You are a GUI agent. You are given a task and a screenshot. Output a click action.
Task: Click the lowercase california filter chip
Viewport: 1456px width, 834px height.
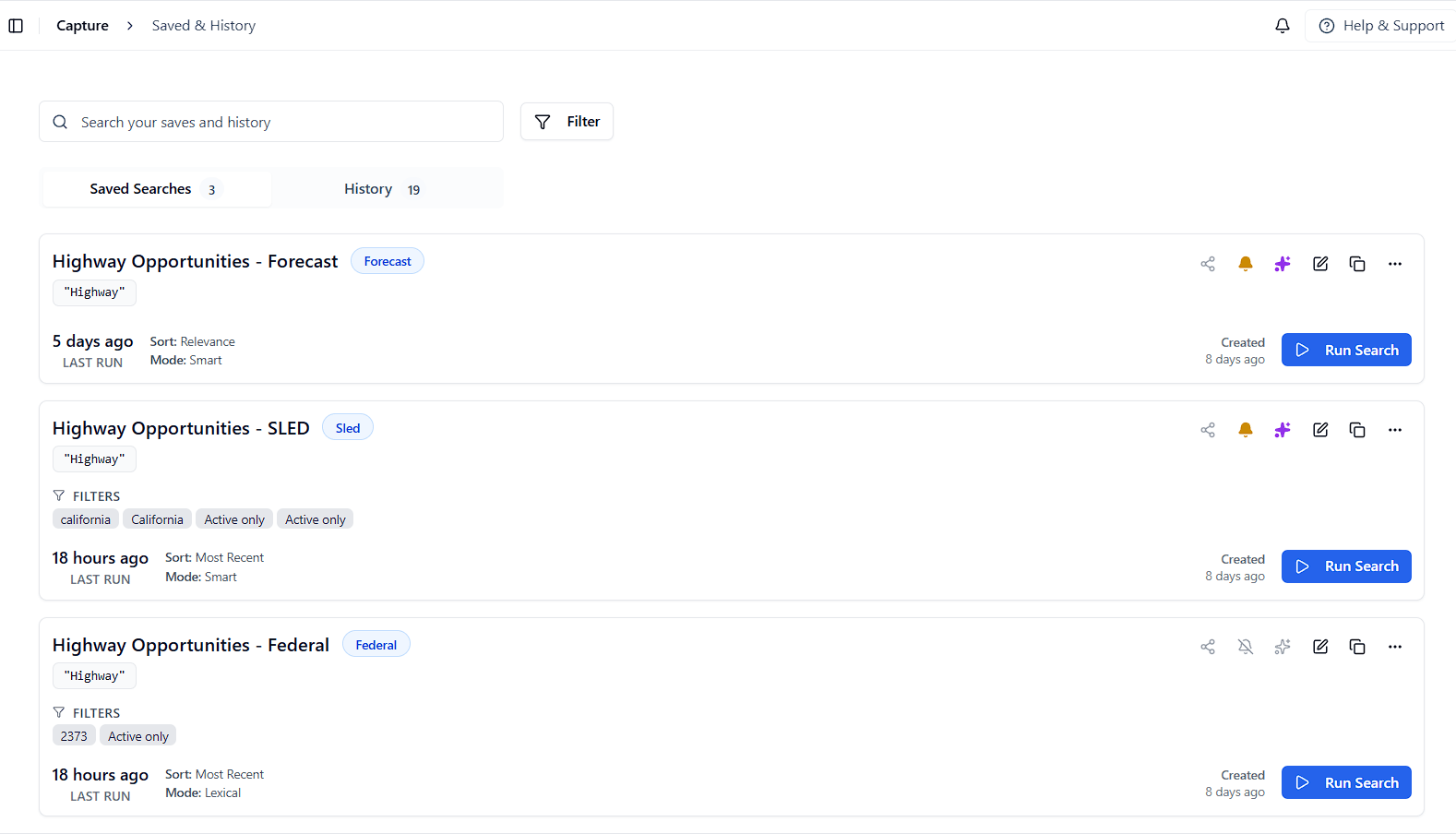(x=86, y=519)
